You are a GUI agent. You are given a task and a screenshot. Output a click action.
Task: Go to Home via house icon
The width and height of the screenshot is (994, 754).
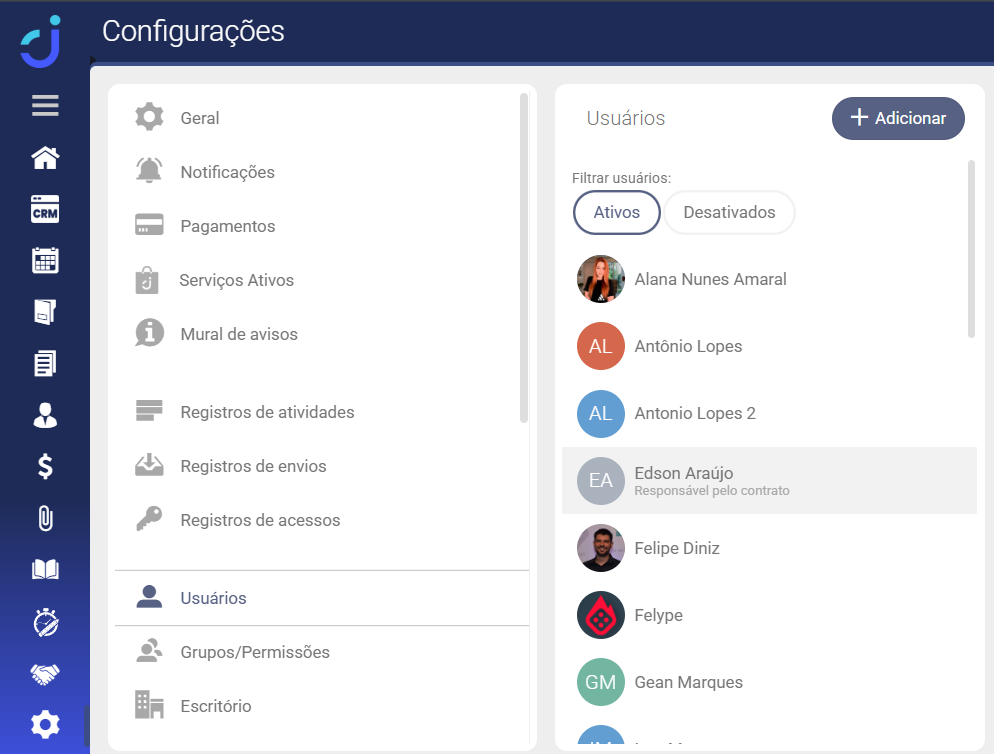[x=45, y=157]
